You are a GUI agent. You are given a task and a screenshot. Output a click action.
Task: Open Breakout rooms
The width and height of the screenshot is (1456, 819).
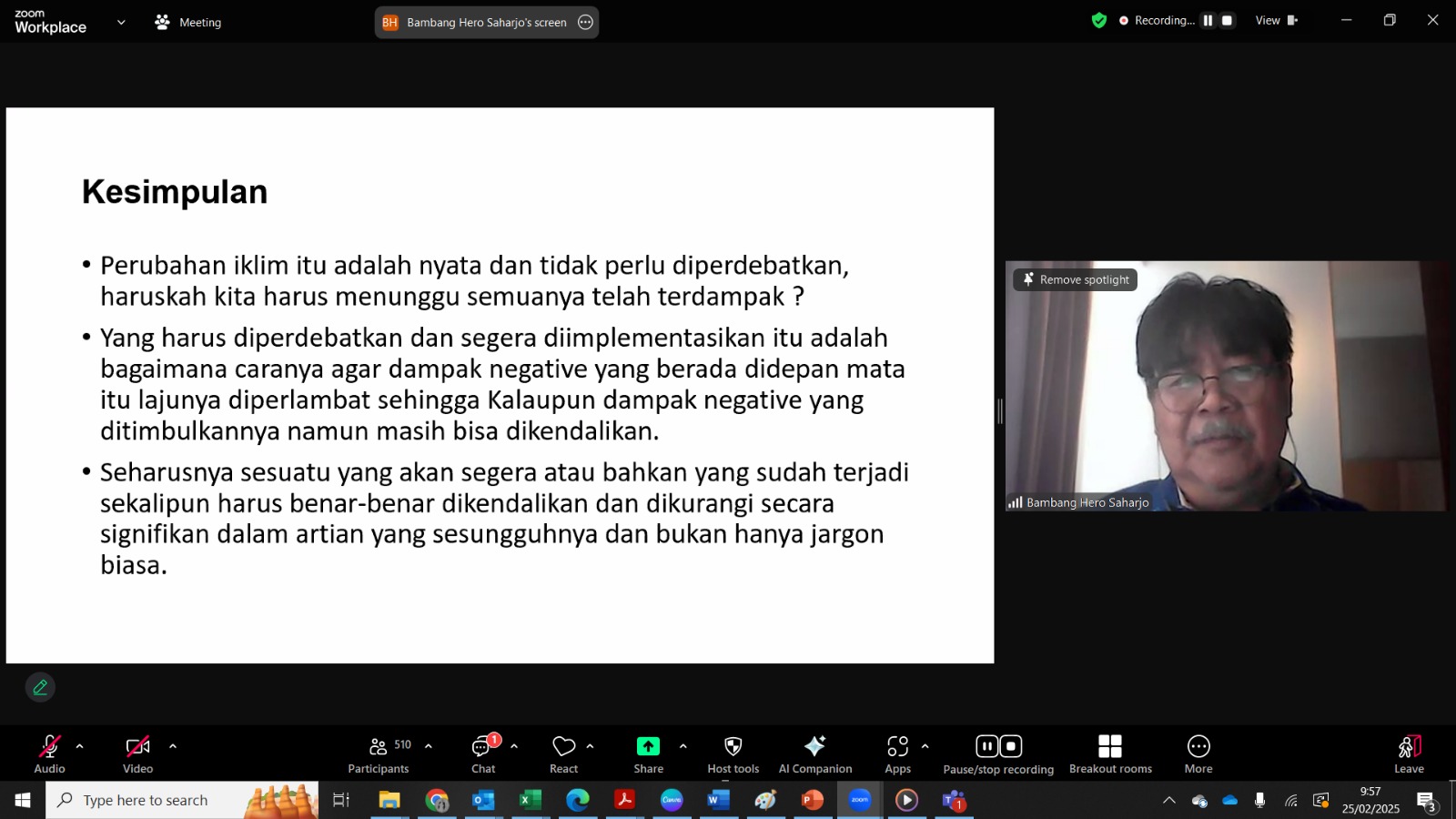pyautogui.click(x=1109, y=754)
